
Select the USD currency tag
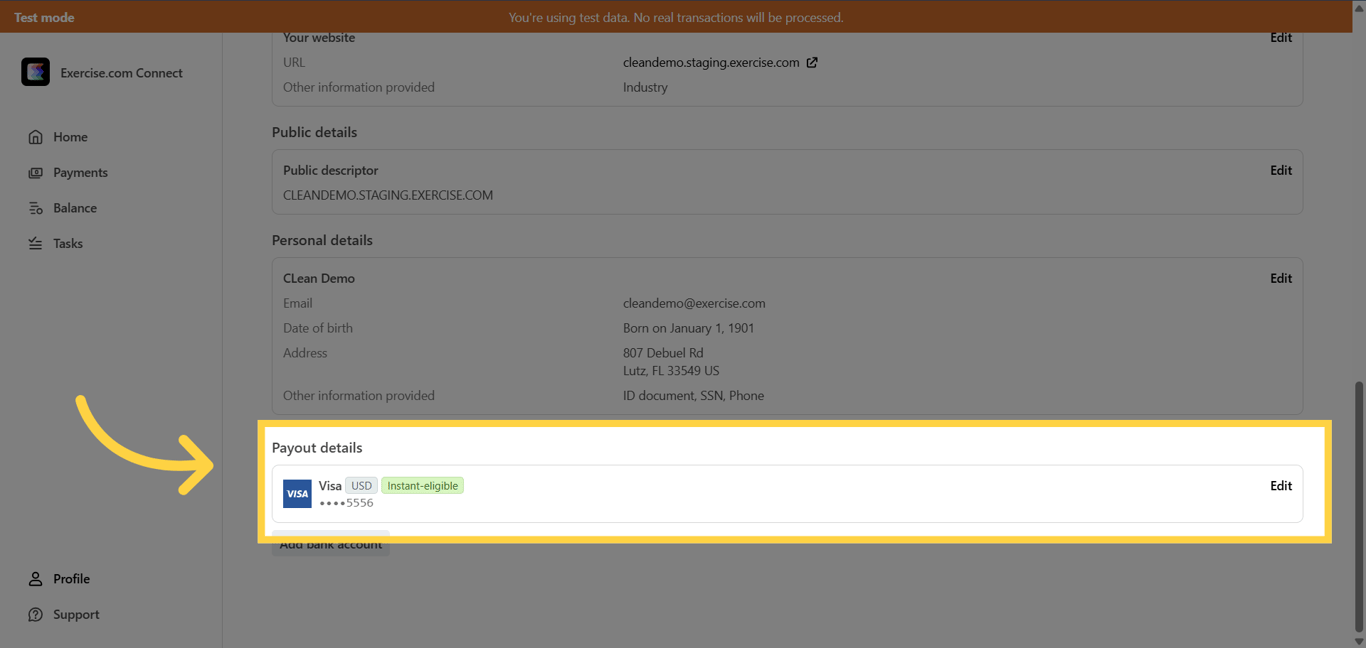pyautogui.click(x=361, y=485)
